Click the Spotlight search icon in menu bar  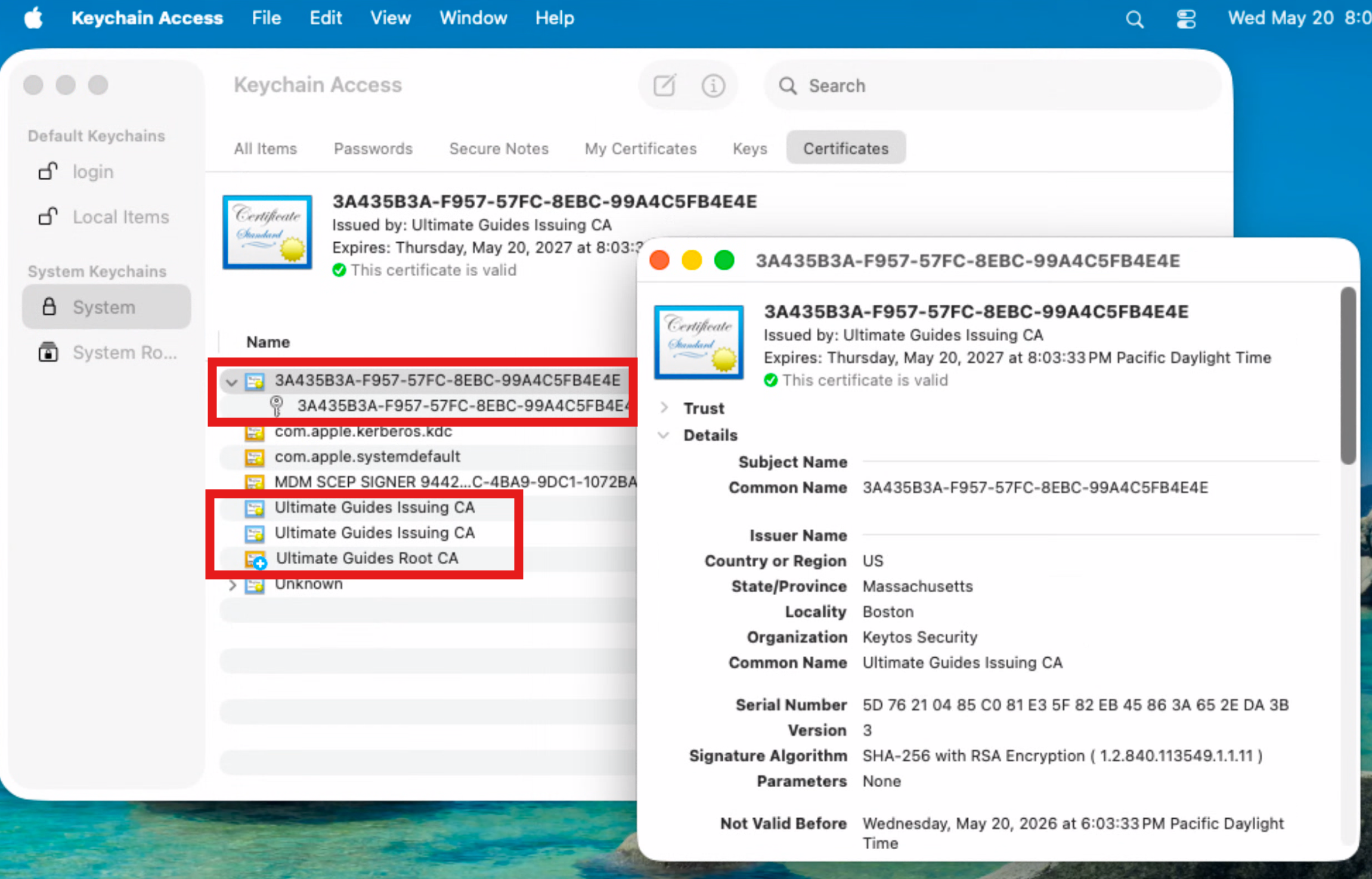pos(1134,19)
